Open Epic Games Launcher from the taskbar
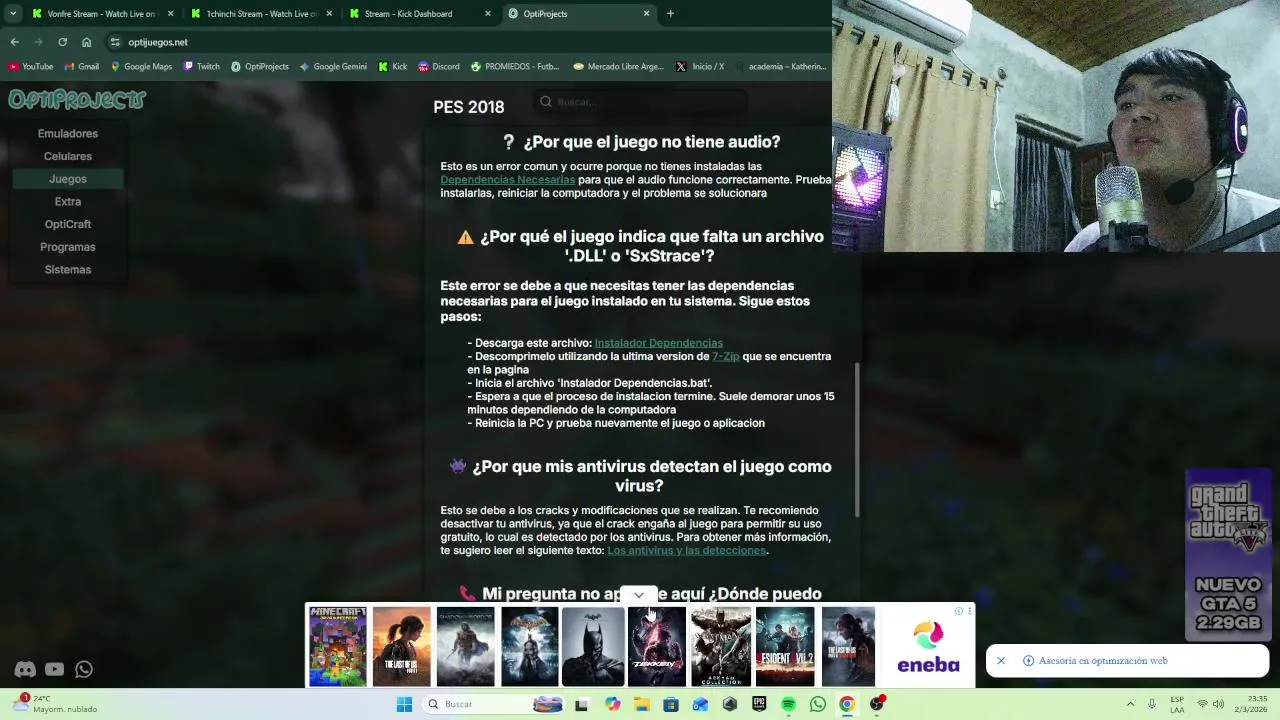Viewport: 1280px width, 720px height. 759,704
